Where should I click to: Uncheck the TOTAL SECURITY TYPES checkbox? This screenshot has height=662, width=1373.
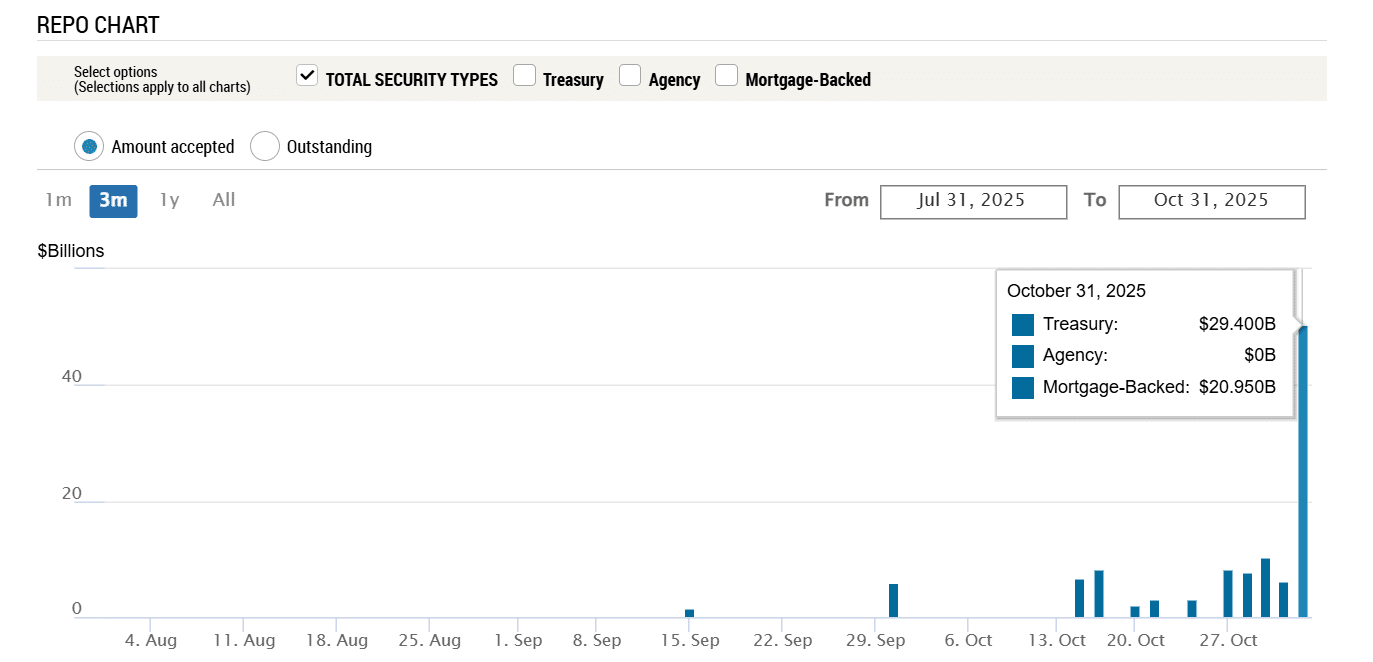307,76
